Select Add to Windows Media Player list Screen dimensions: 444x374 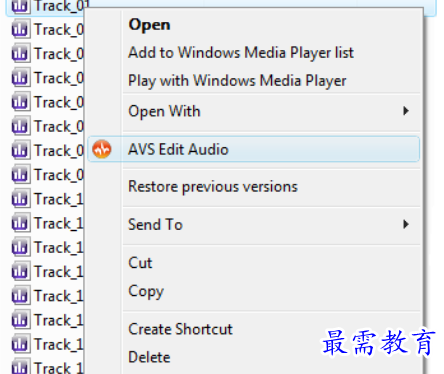pos(241,53)
